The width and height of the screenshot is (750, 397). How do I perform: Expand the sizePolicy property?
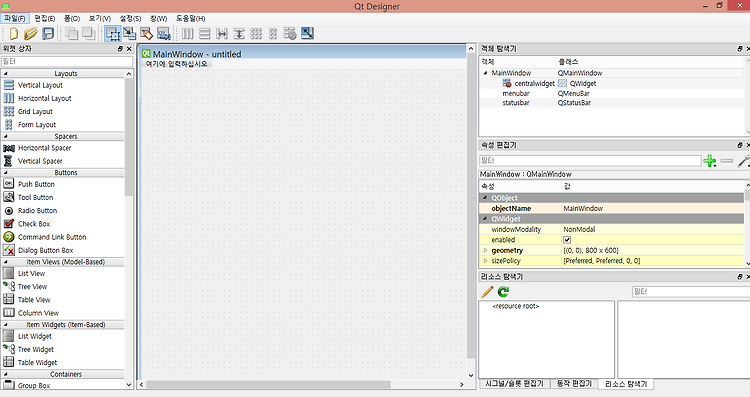[485, 261]
